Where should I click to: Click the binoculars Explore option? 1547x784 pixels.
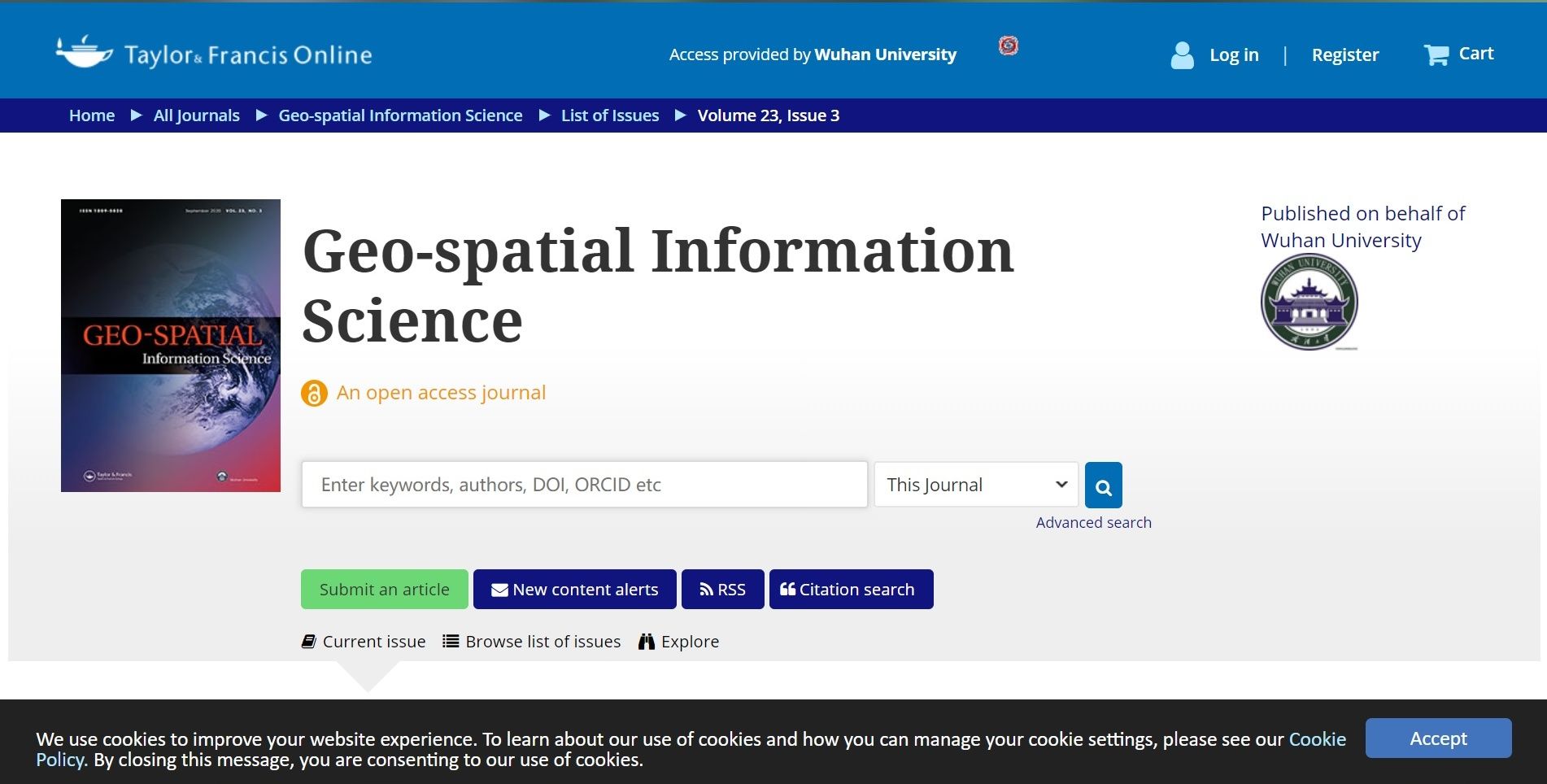[679, 642]
